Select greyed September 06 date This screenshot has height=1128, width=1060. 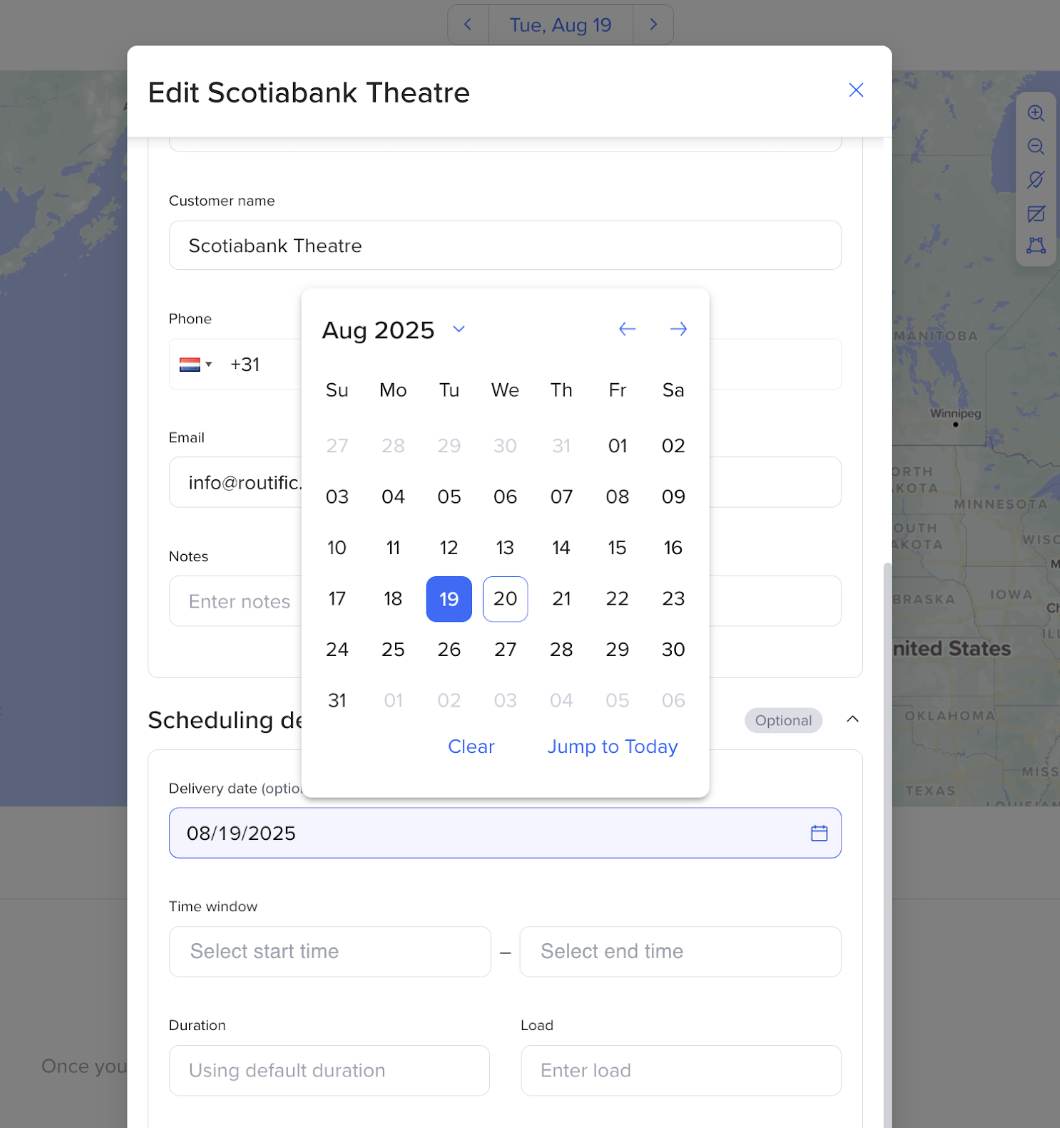point(674,701)
